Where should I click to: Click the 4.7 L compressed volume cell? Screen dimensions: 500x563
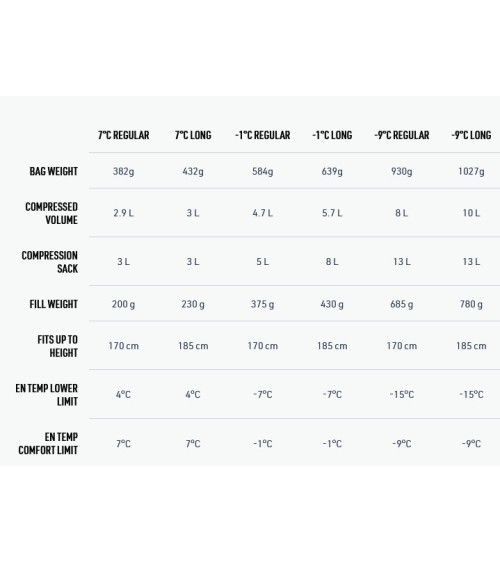[263, 213]
